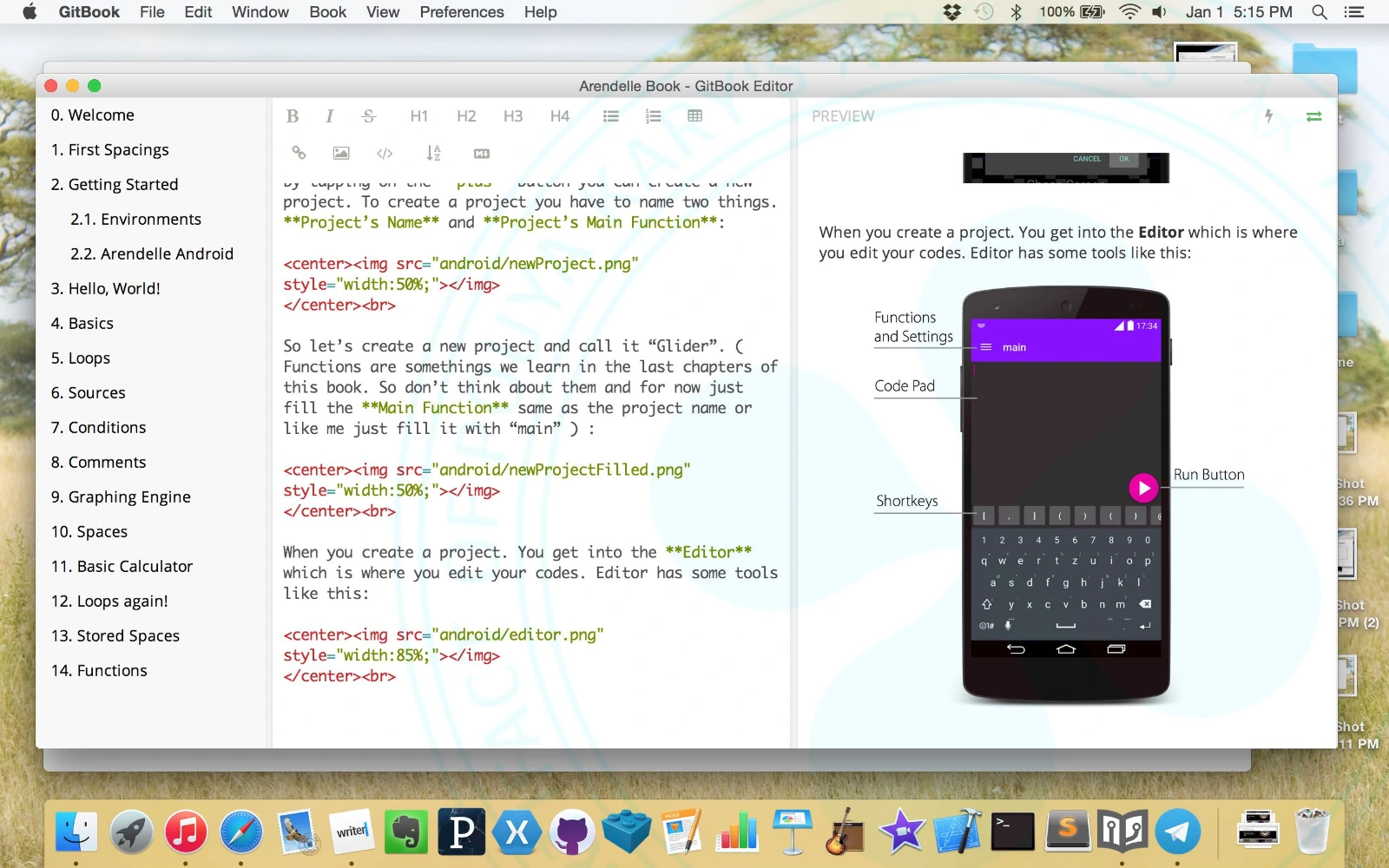Go to the '9. Graphing Engine' chapter
Viewport: 1389px width, 868px height.
point(121,497)
